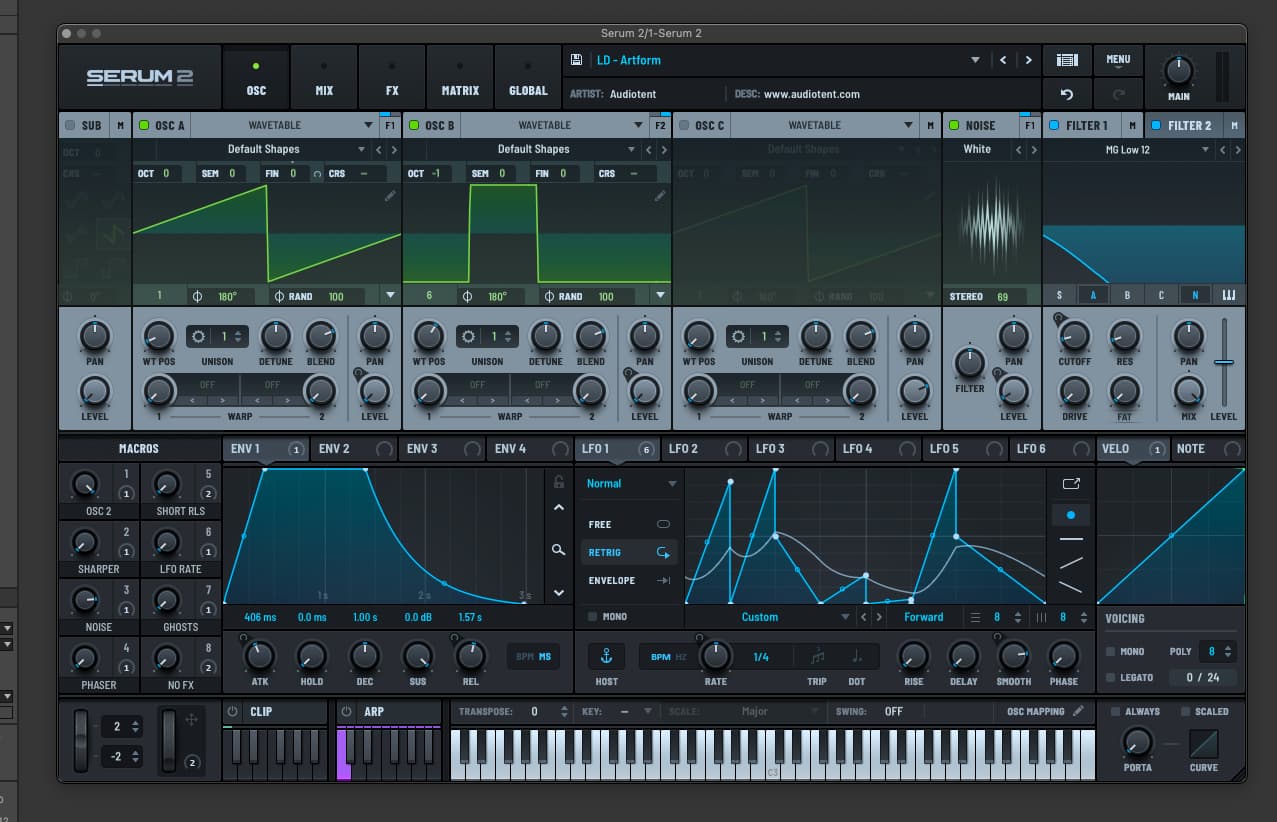Viewport: 1277px width, 822px height.
Task: Click the filter LEVEL vertical slider
Action: pos(1223,362)
